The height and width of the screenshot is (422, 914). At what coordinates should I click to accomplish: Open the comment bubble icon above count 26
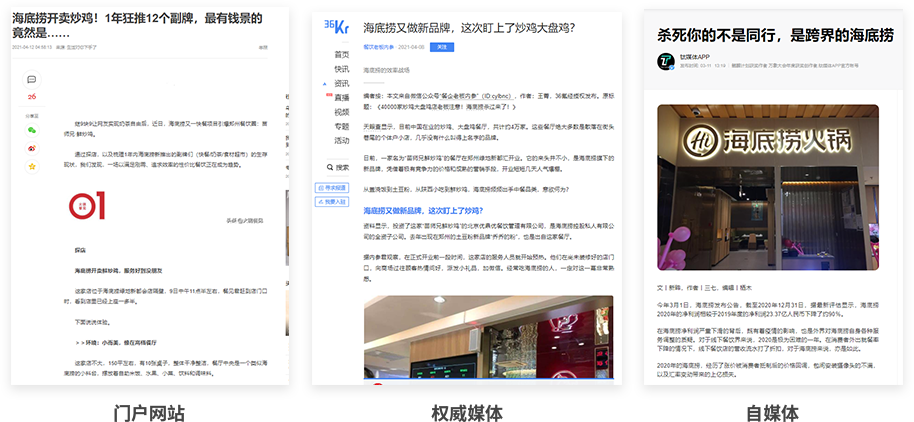point(32,80)
